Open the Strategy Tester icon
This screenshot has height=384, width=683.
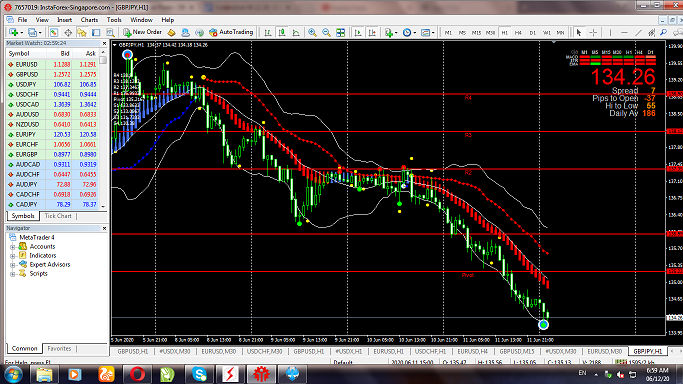click(110, 32)
